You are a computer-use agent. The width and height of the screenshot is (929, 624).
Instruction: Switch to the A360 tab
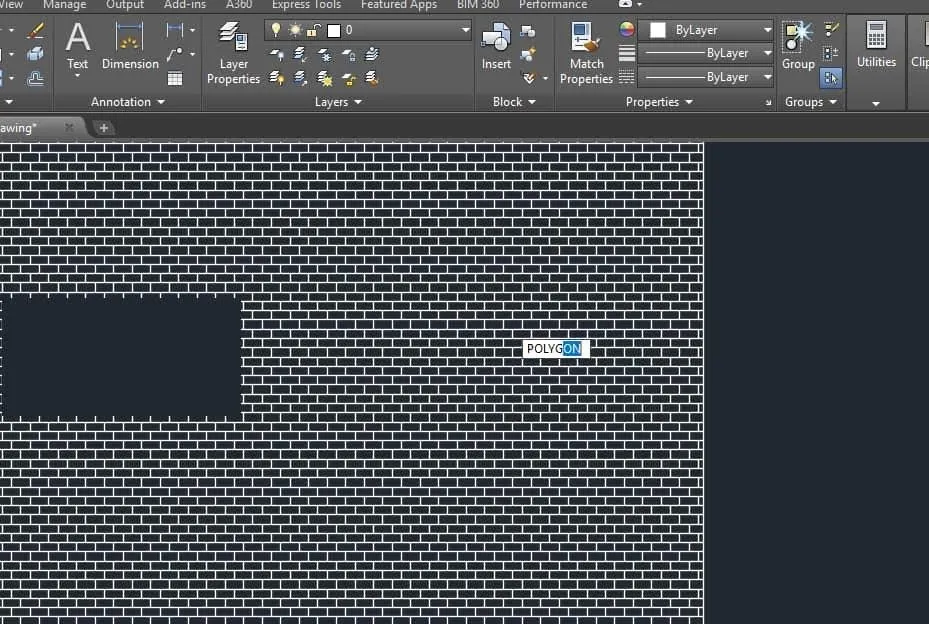click(239, 5)
